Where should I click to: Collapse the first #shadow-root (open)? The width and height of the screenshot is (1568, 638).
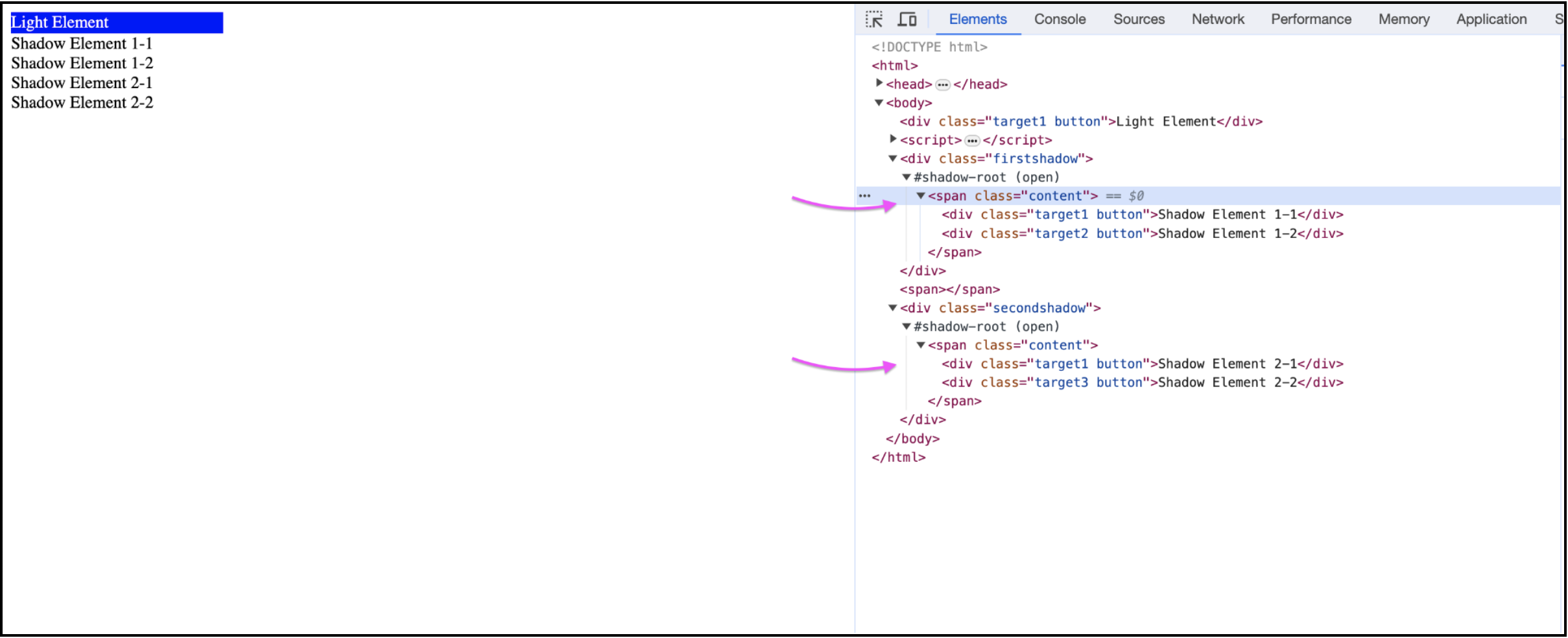[x=907, y=178]
